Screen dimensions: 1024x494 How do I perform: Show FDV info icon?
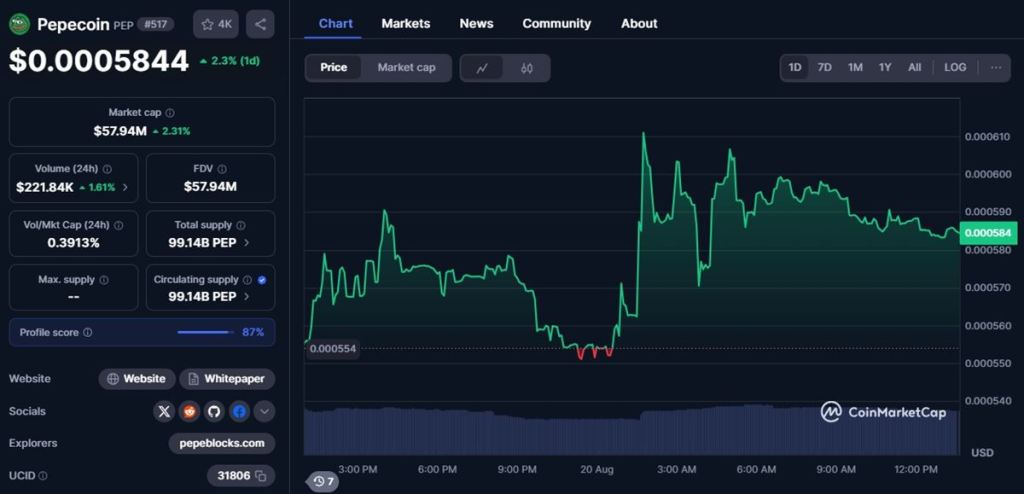tap(222, 169)
